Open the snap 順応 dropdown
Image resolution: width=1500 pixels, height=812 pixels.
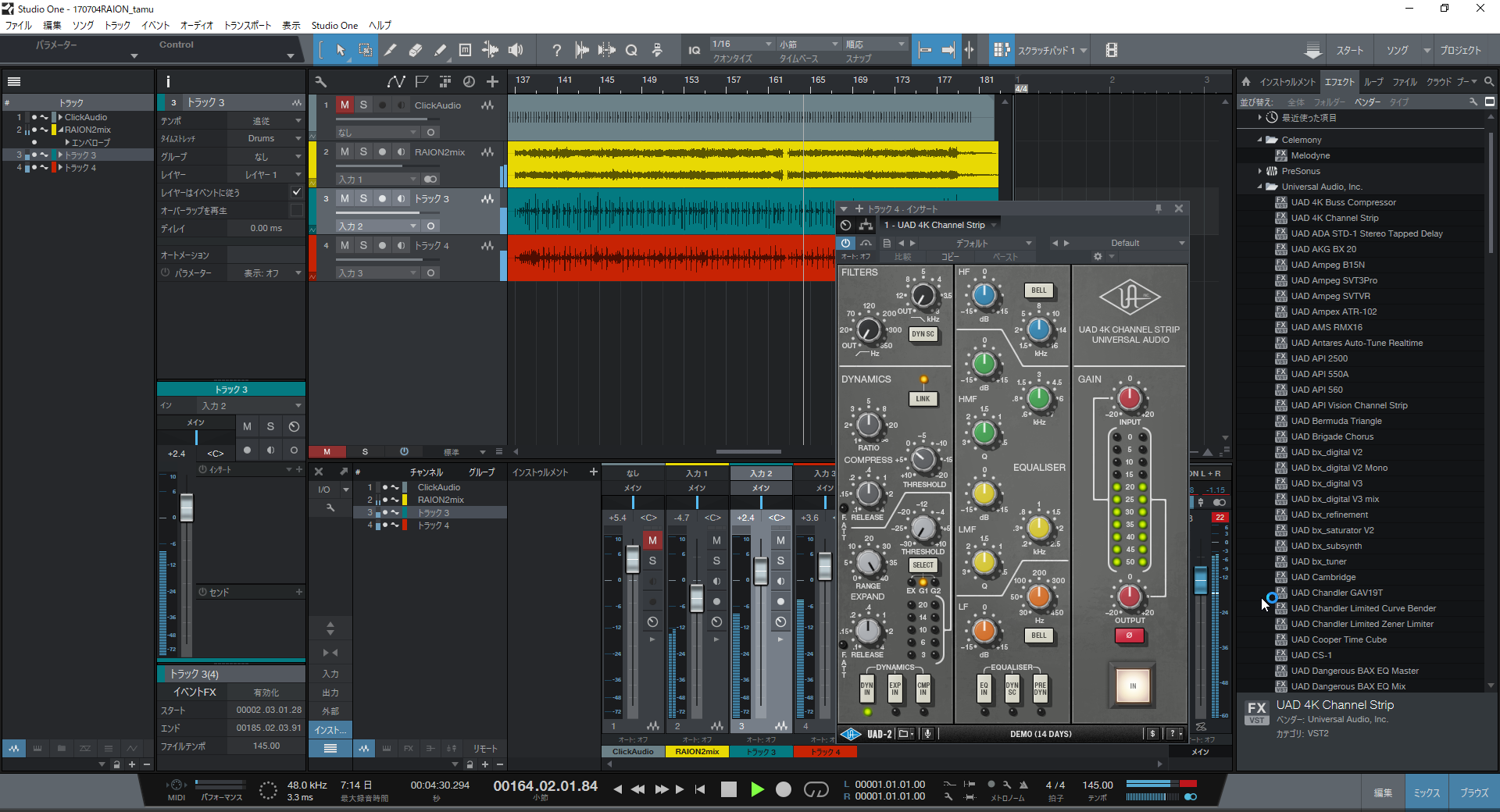875,44
